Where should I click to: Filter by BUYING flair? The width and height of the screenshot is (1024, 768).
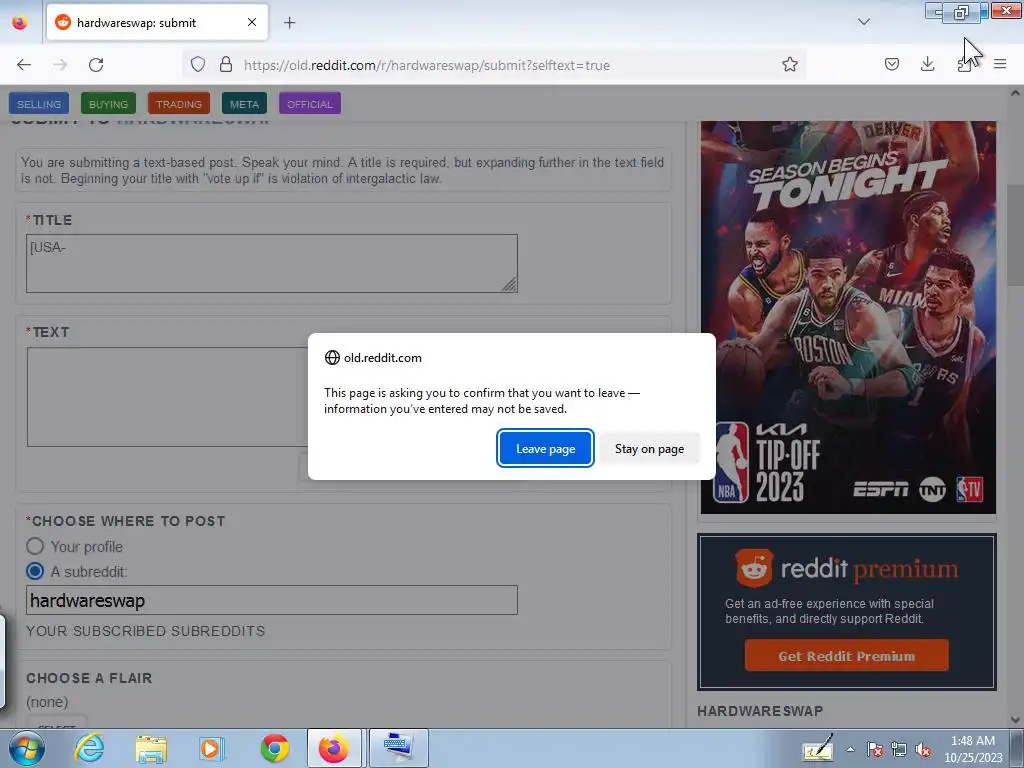[x=108, y=104]
